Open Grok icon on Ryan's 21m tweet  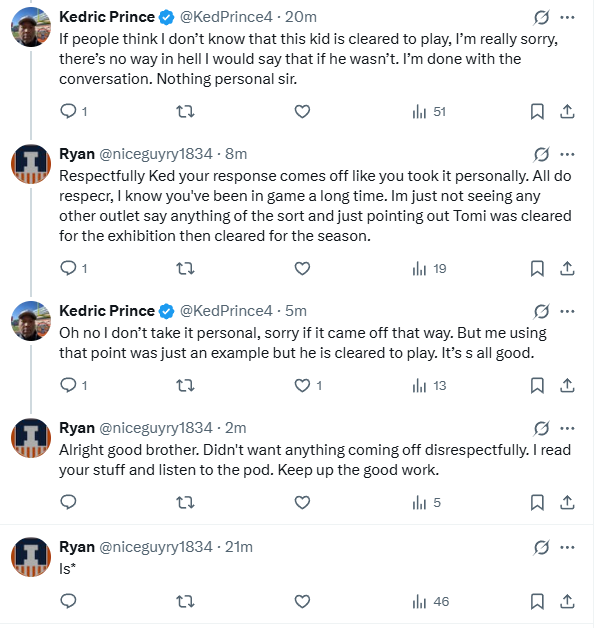pos(541,547)
